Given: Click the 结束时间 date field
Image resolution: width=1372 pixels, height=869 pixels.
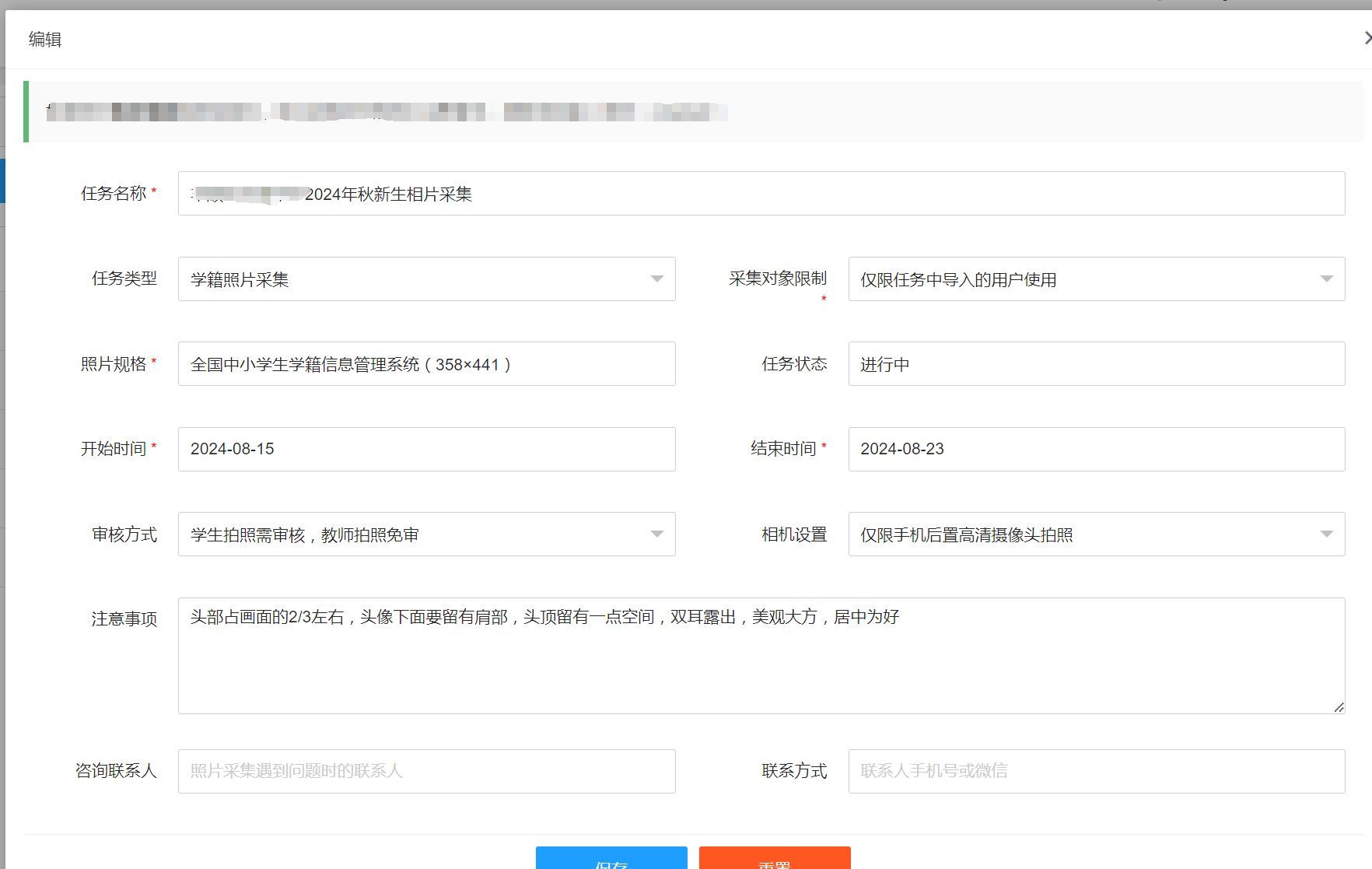Looking at the screenshot, I should tap(1097, 449).
